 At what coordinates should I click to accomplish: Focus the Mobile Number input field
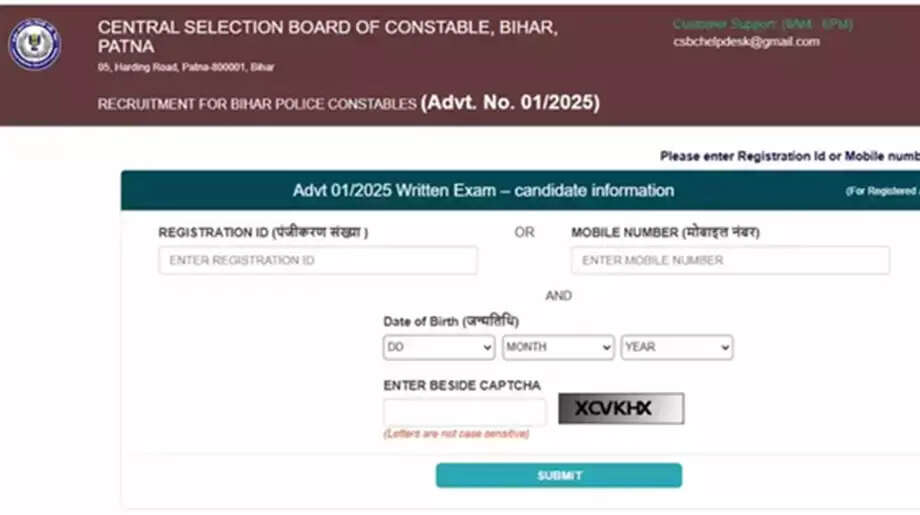coord(730,260)
